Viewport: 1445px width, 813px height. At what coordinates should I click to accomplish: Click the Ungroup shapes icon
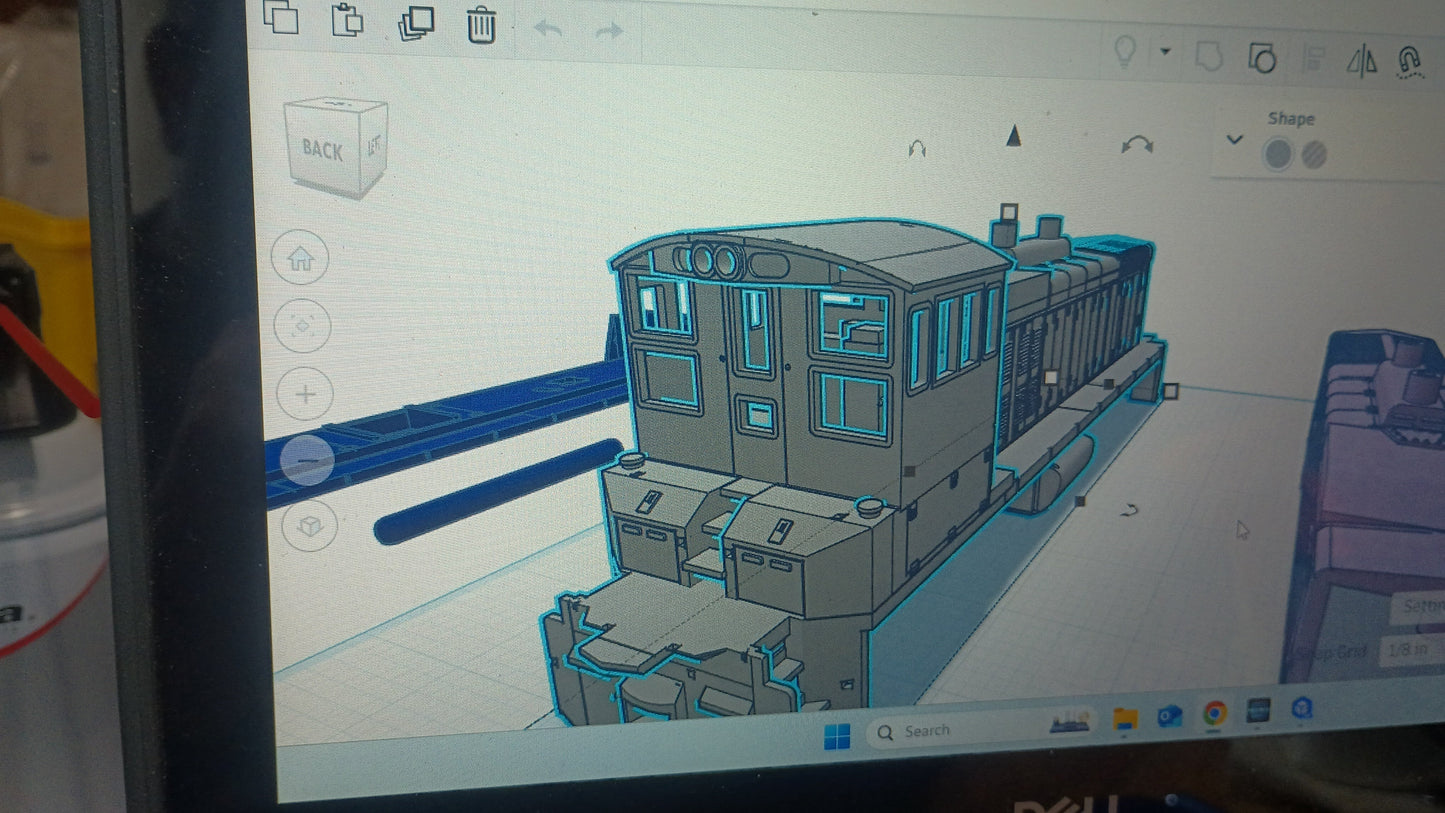click(1262, 59)
